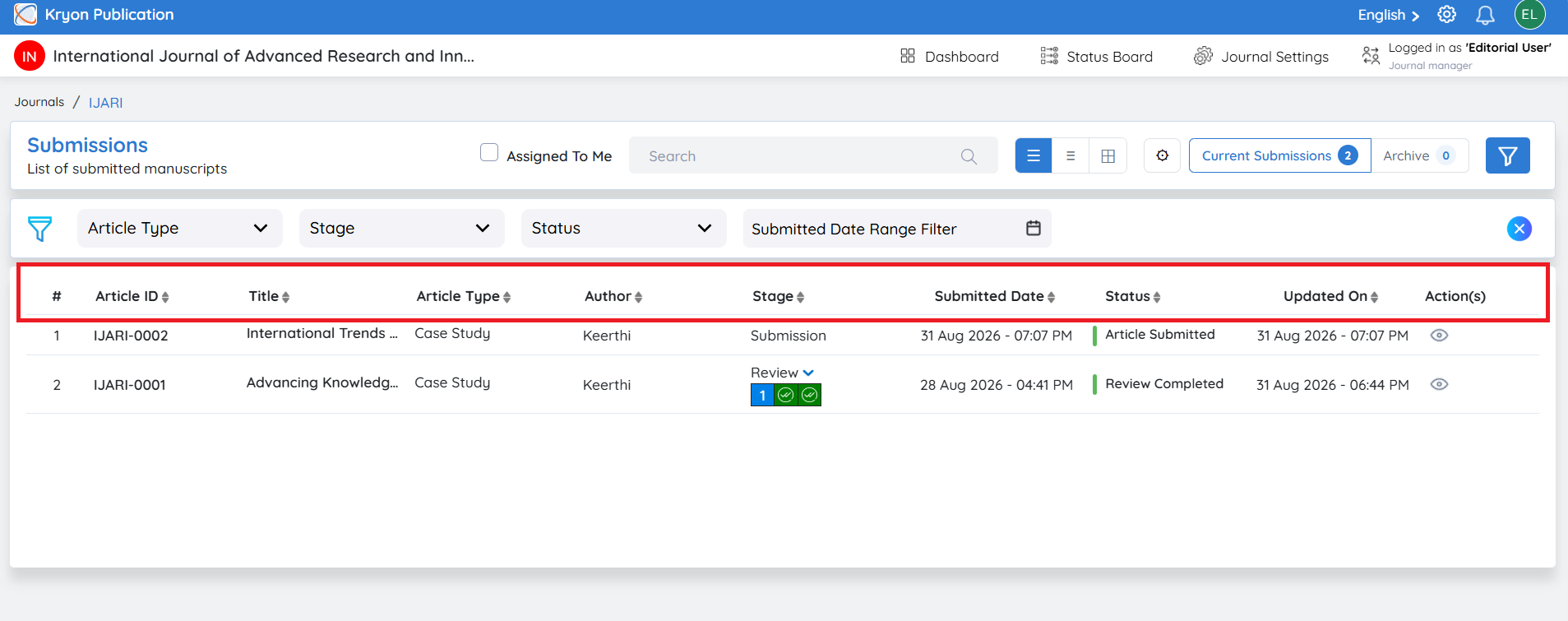
Task: Expand the Review stage chevron for IJARI-0001
Action: 808,373
